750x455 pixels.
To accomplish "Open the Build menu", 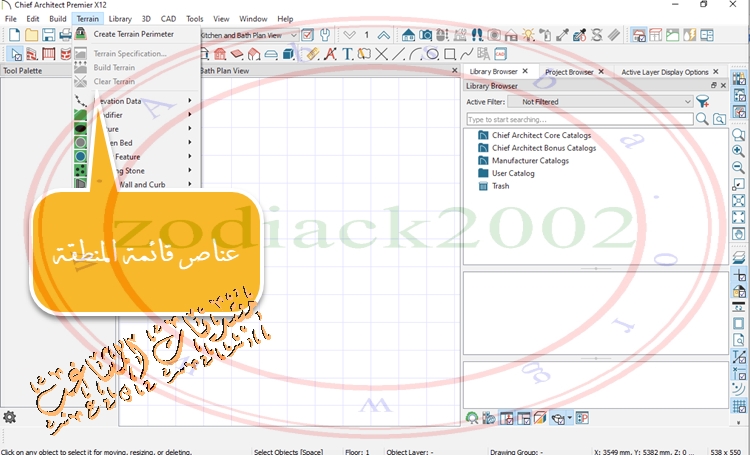I will [x=58, y=19].
